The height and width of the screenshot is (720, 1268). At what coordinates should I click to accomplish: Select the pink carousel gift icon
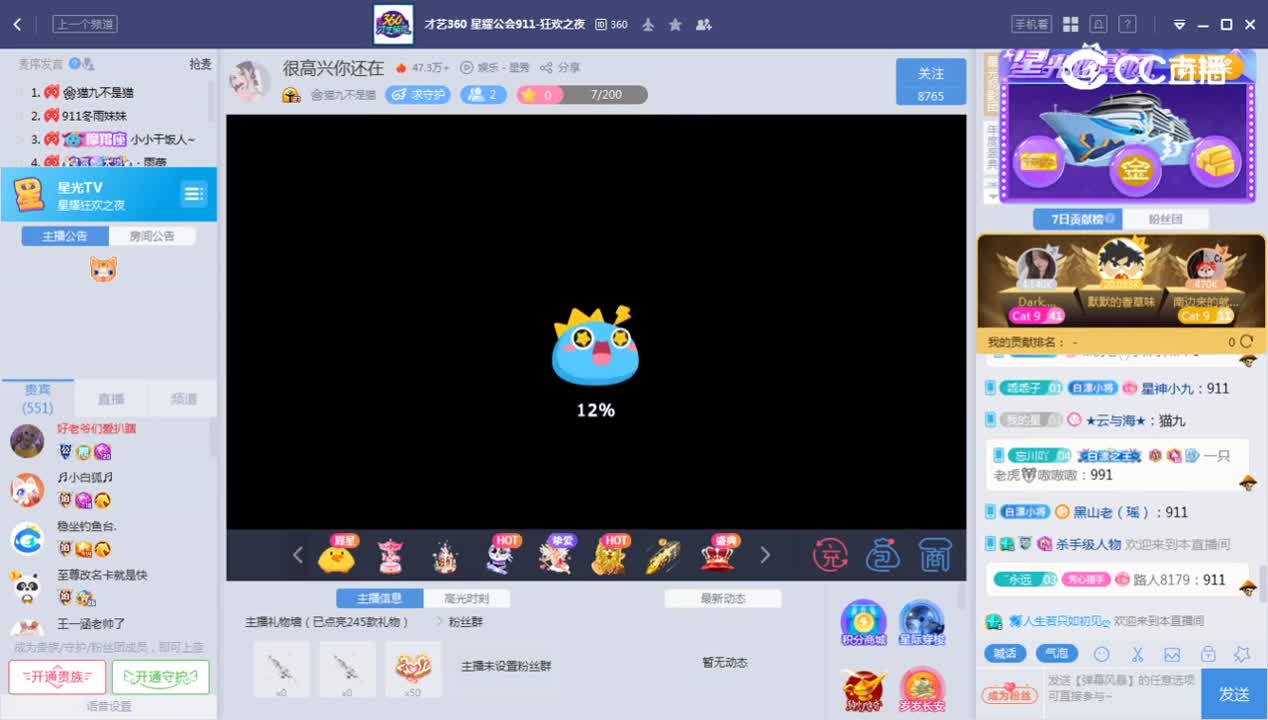pyautogui.click(x=390, y=555)
